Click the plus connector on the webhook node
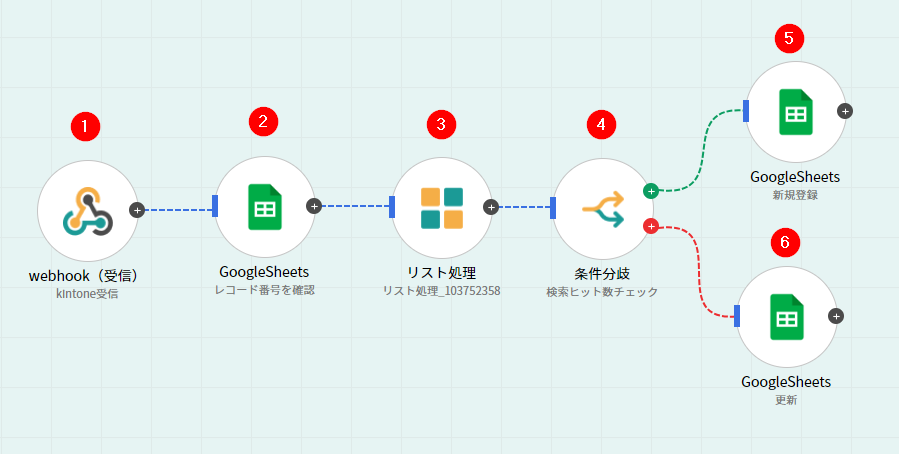This screenshot has width=899, height=454. tap(136, 210)
